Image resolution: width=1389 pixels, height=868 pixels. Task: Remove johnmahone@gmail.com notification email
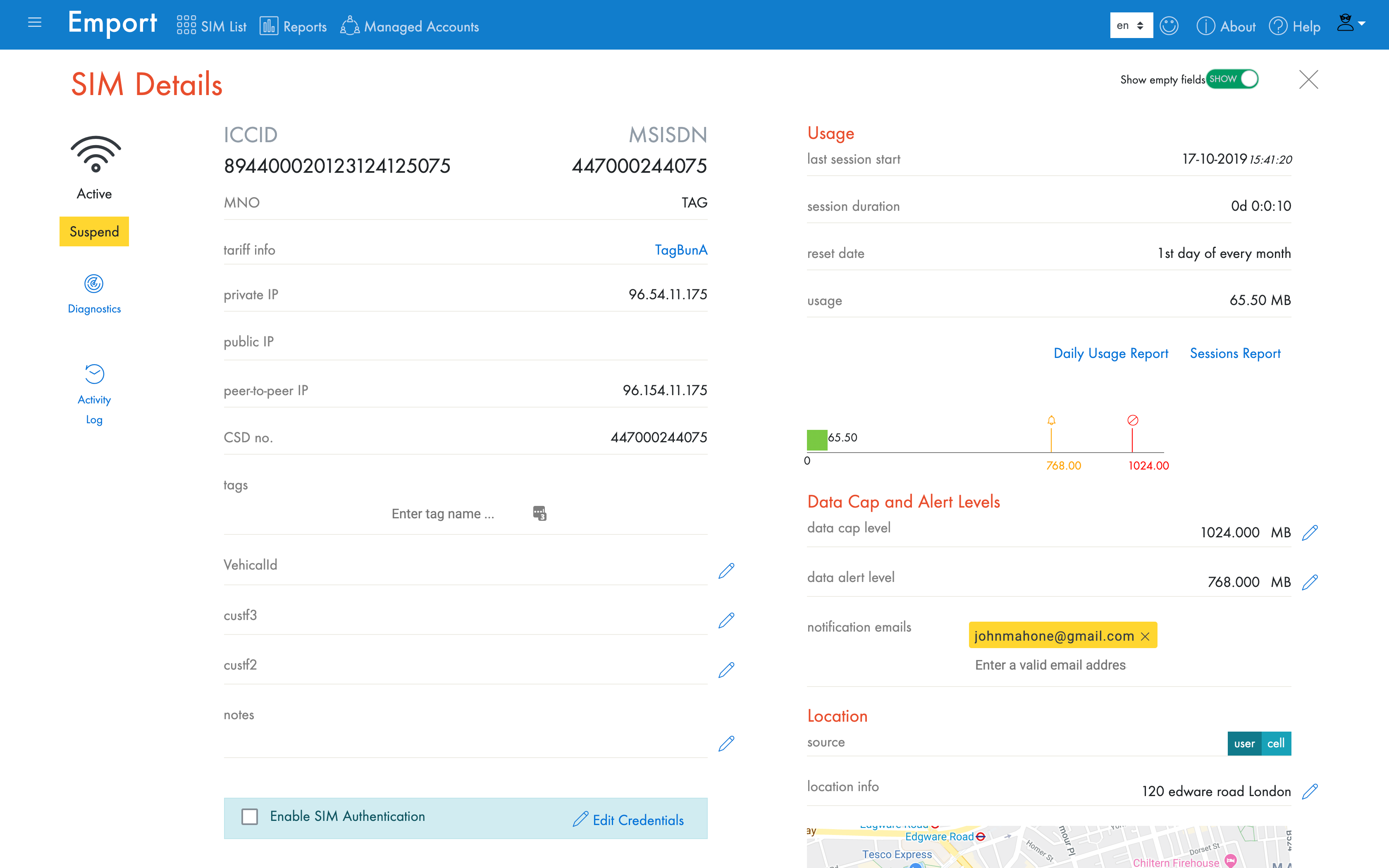coord(1145,636)
